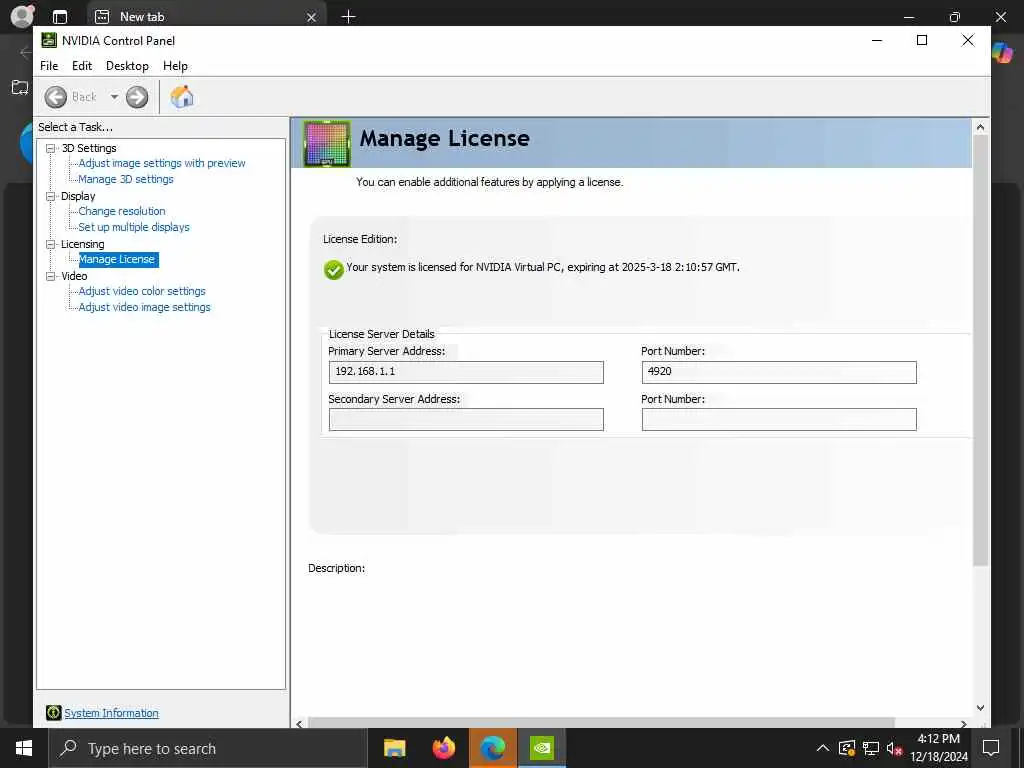
Task: Click the taskbar clock showing 4:12 PM
Action: [939, 748]
